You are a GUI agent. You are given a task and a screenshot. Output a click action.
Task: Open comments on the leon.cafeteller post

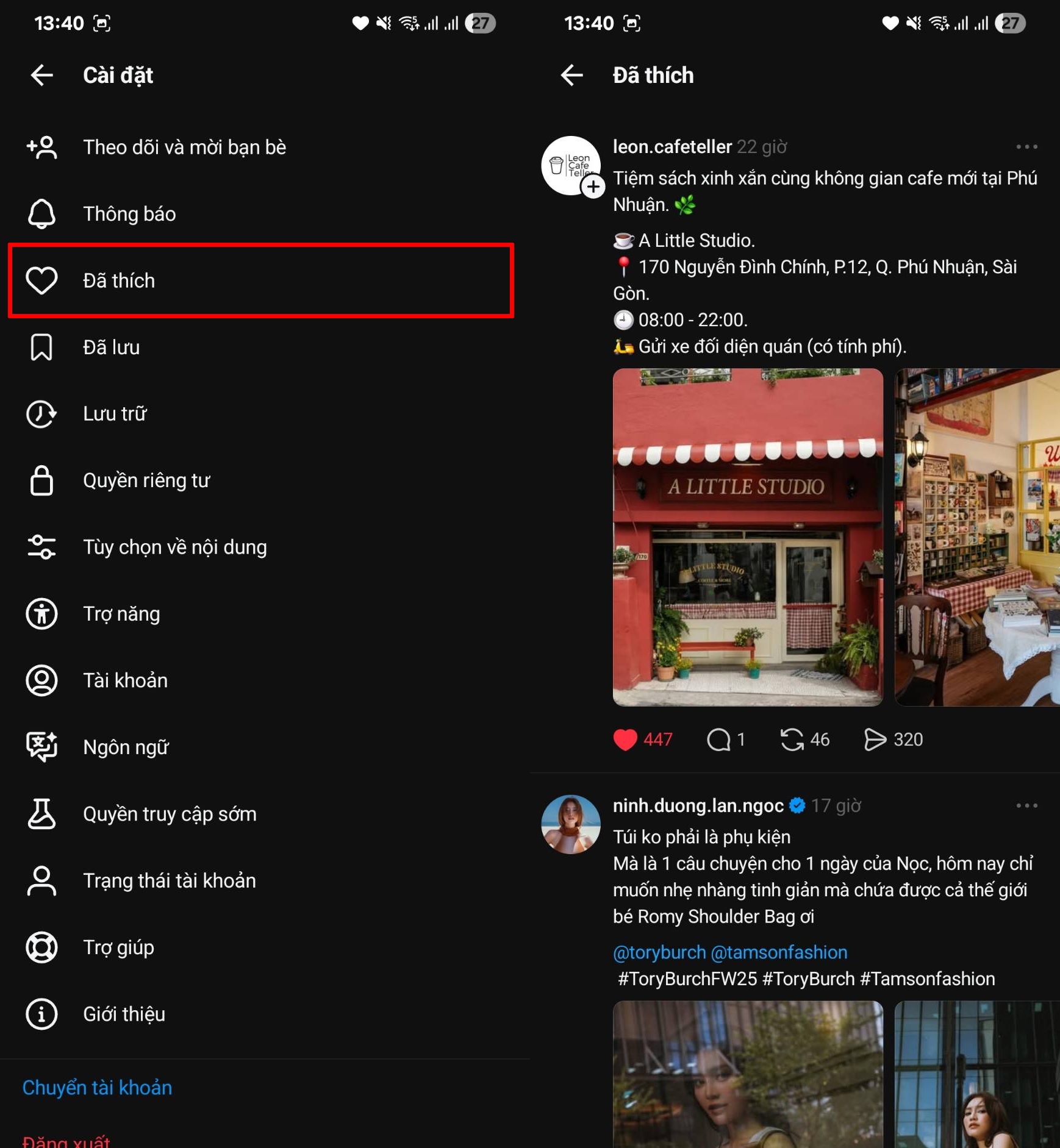719,740
